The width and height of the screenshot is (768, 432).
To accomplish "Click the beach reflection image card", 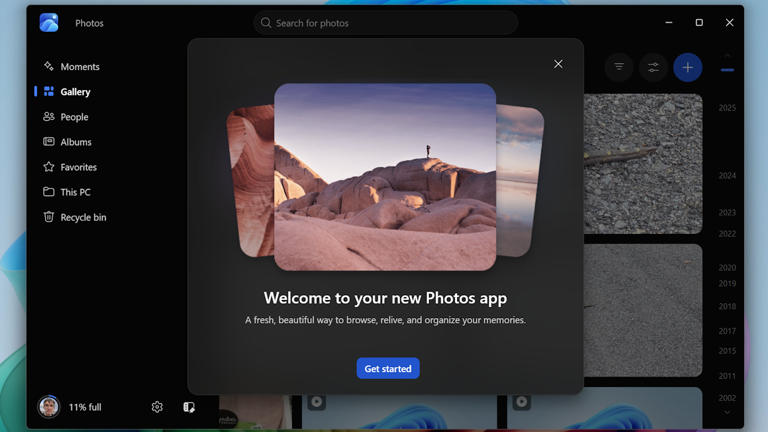I will click(519, 181).
